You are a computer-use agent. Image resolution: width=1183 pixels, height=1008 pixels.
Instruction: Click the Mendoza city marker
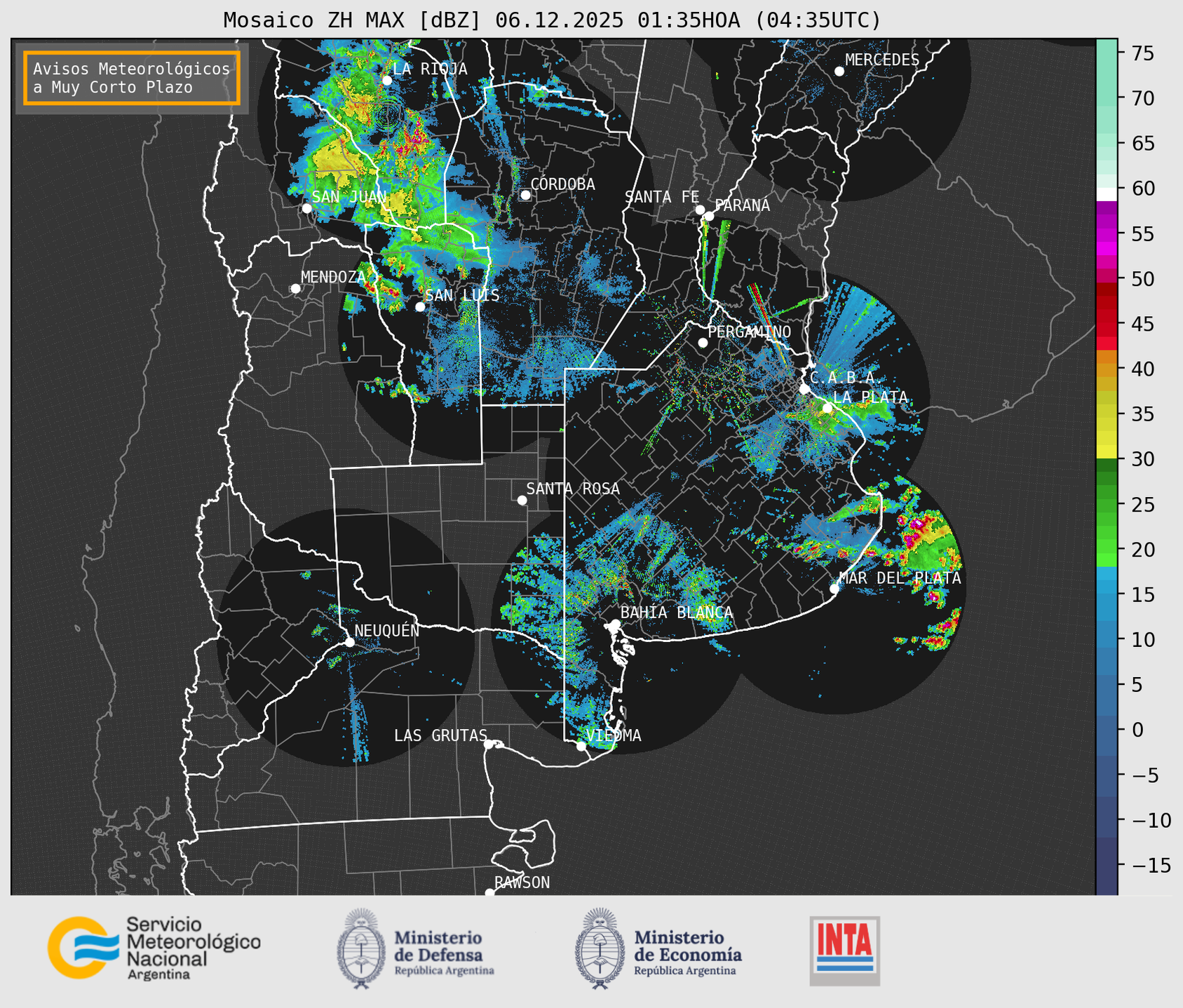295,289
